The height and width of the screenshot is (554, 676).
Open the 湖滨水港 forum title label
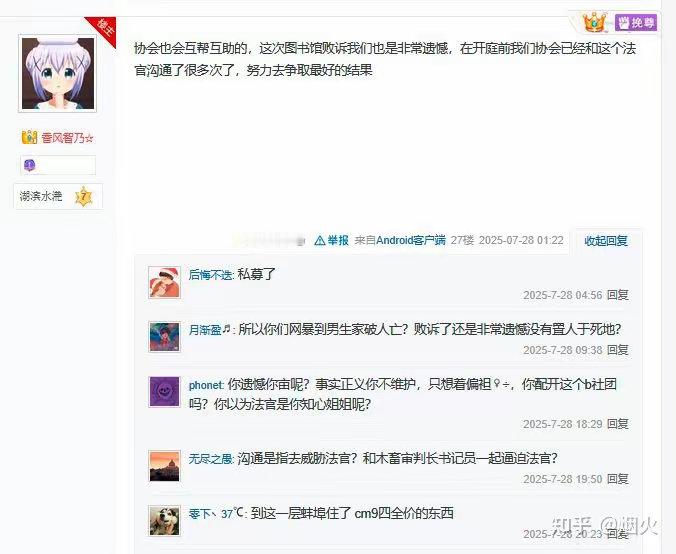(x=41, y=196)
